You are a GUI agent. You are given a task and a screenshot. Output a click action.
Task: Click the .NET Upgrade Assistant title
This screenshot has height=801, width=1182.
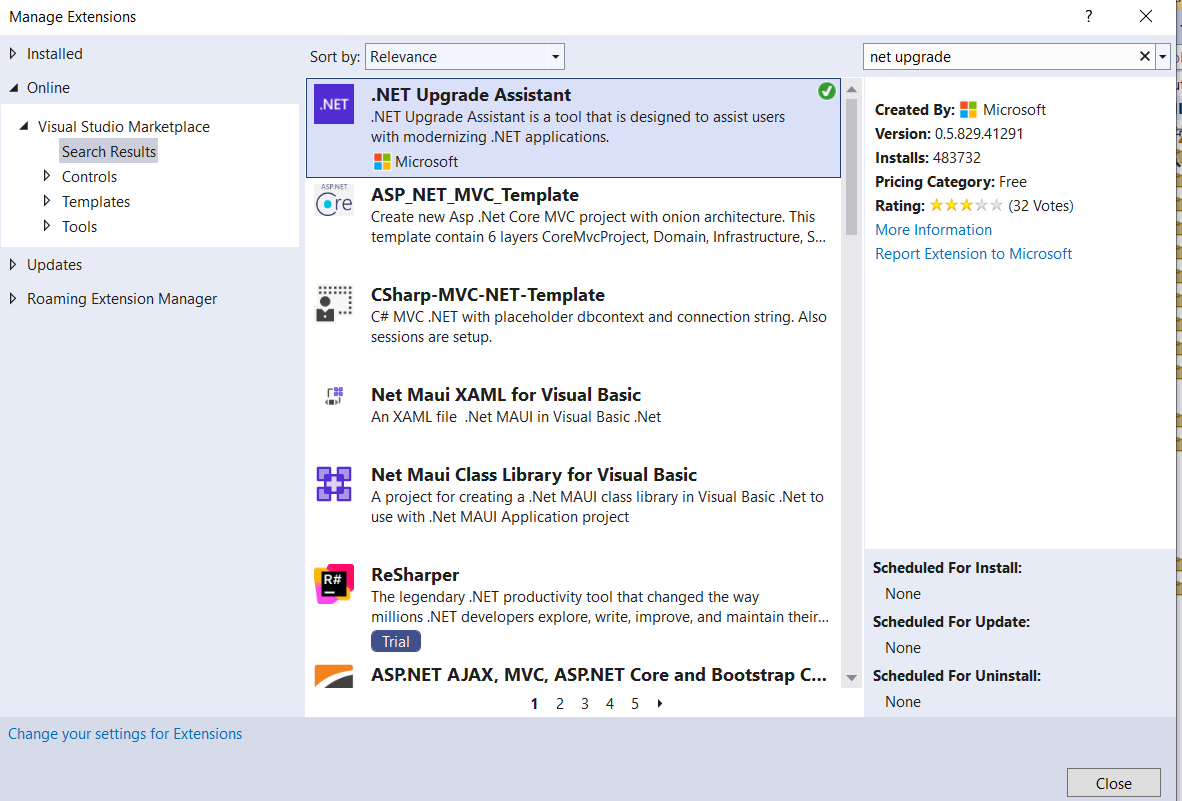tap(471, 95)
